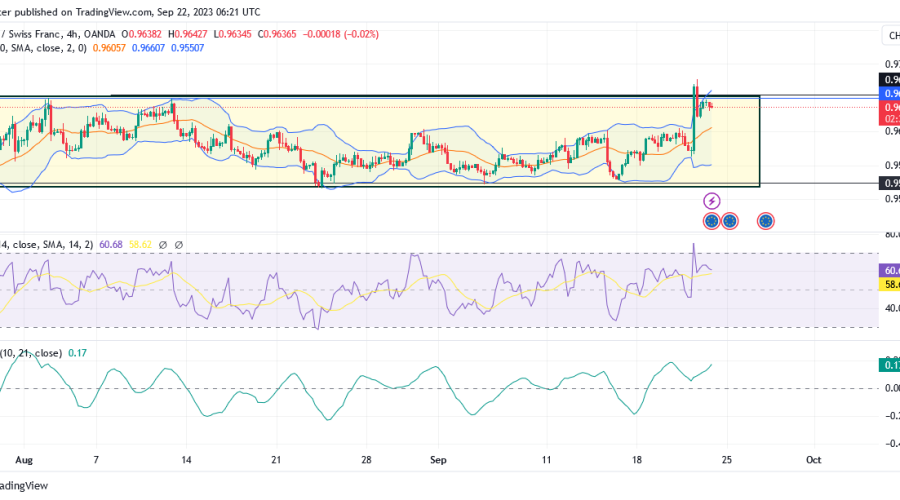This screenshot has width=900, height=500.
Task: Click the blue 0.95507 lower band value
Action: (188, 48)
